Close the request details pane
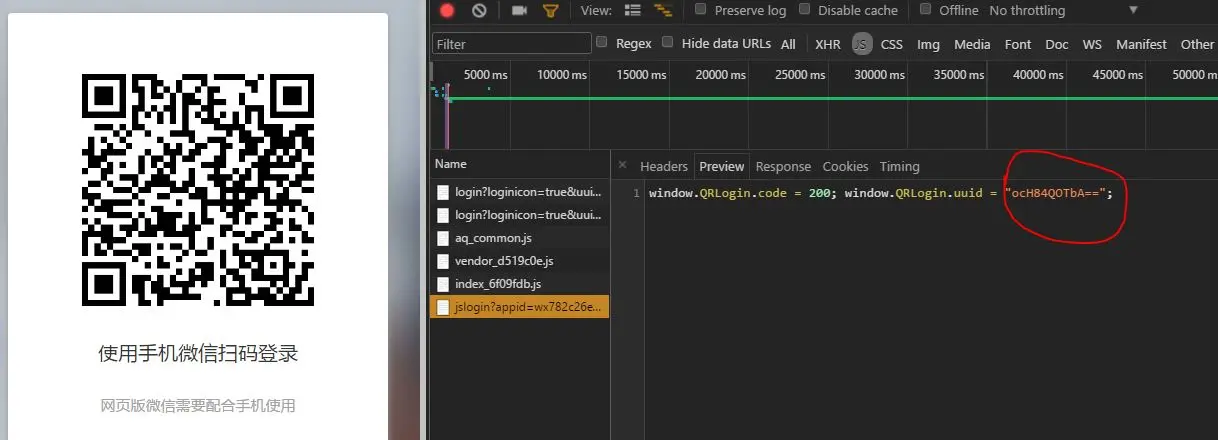The width and height of the screenshot is (1218, 440). (622, 165)
